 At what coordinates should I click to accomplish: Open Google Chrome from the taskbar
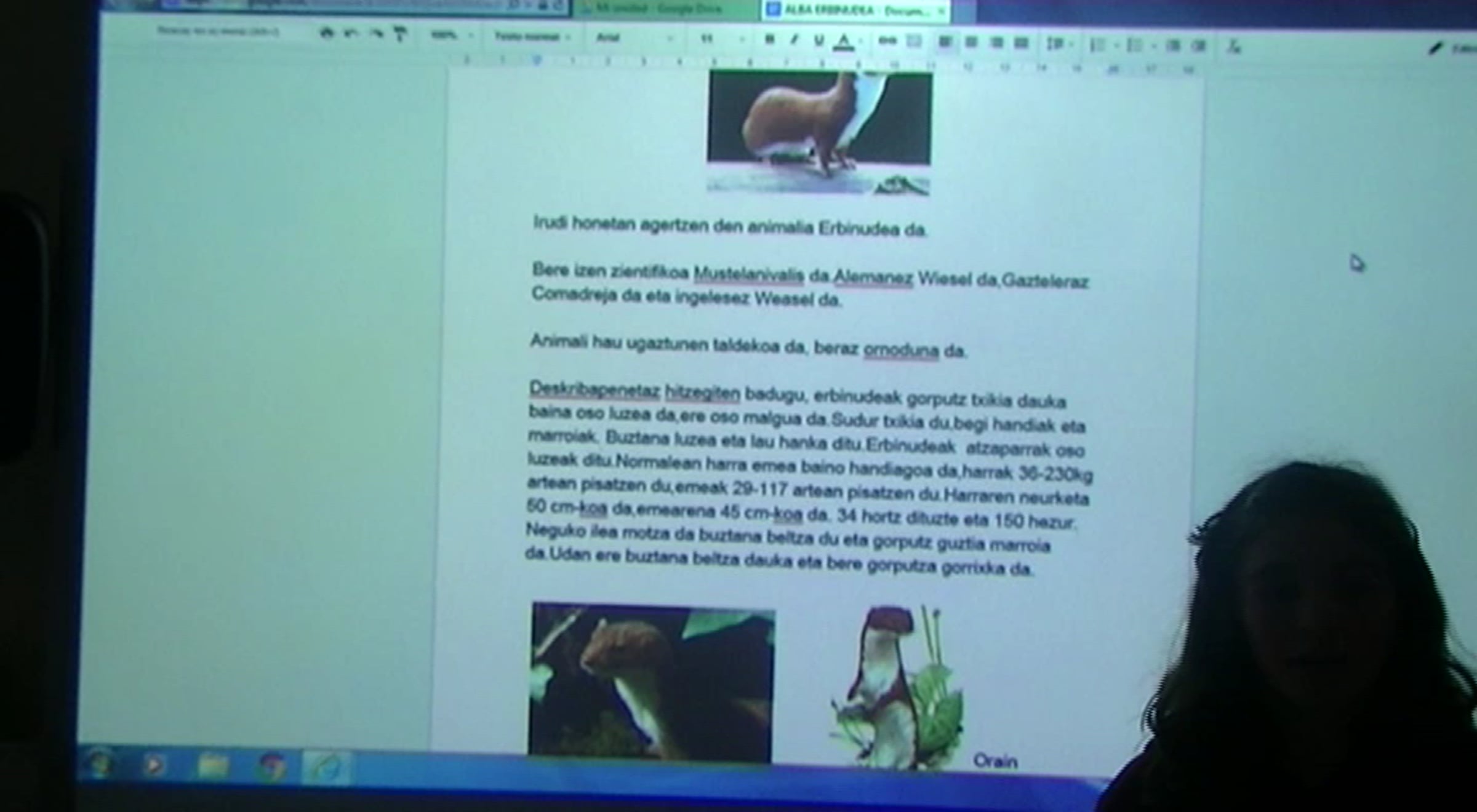tap(272, 768)
